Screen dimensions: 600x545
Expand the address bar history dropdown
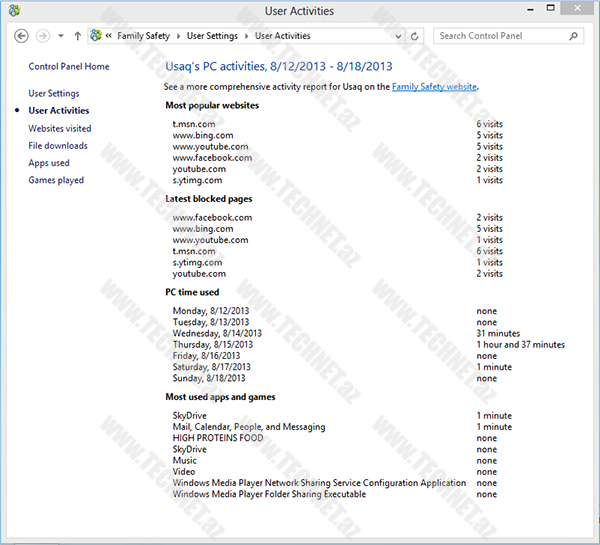click(x=398, y=36)
